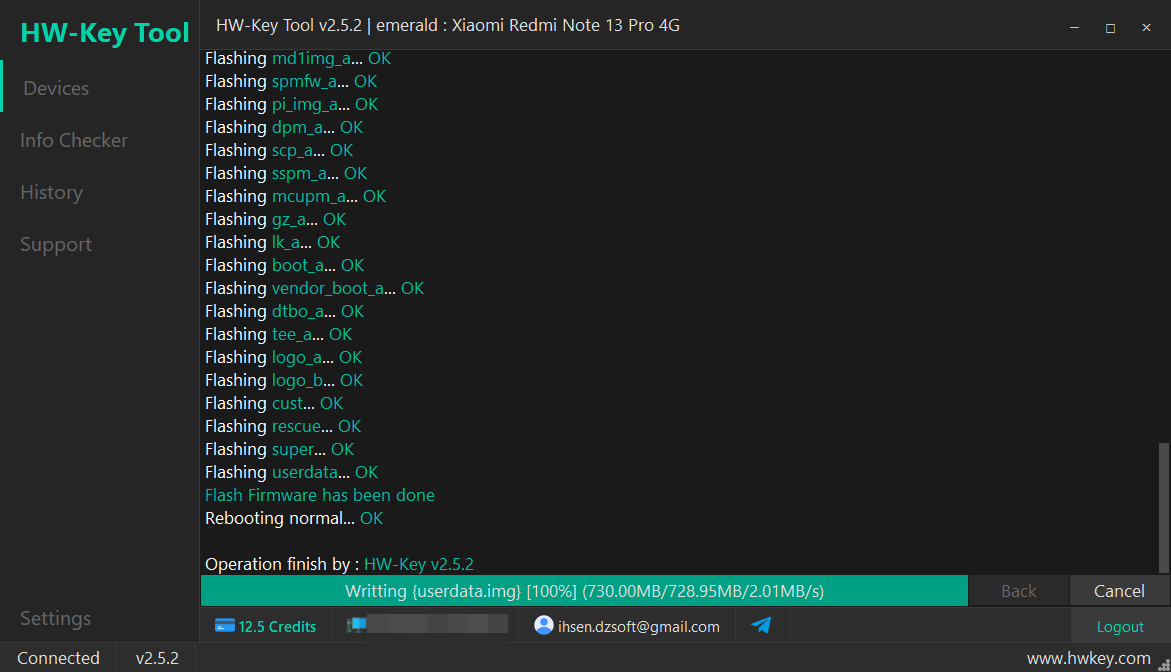
Task: Click the ihsen.dzsoft@gmail.com email address
Action: pos(639,626)
